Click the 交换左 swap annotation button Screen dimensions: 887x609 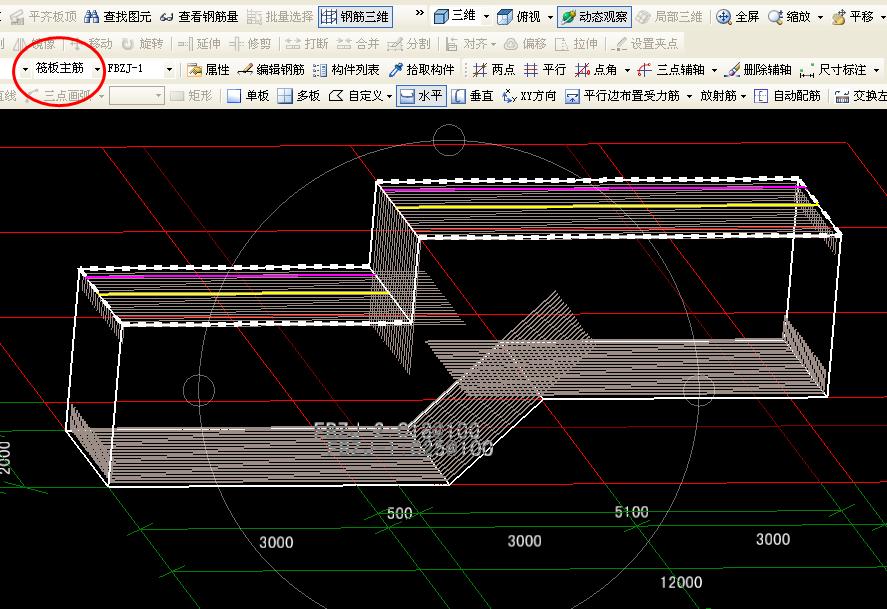(x=860, y=96)
